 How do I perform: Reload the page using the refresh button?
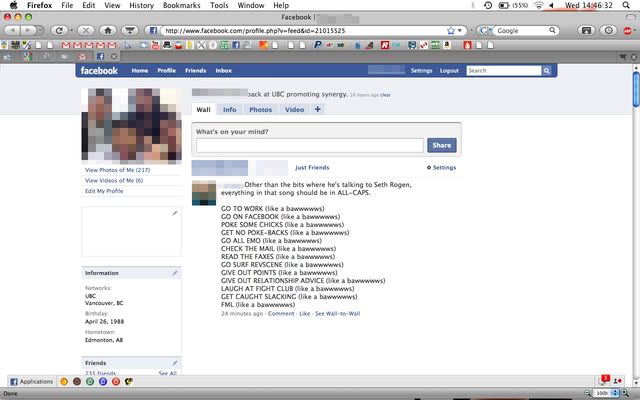click(x=59, y=30)
